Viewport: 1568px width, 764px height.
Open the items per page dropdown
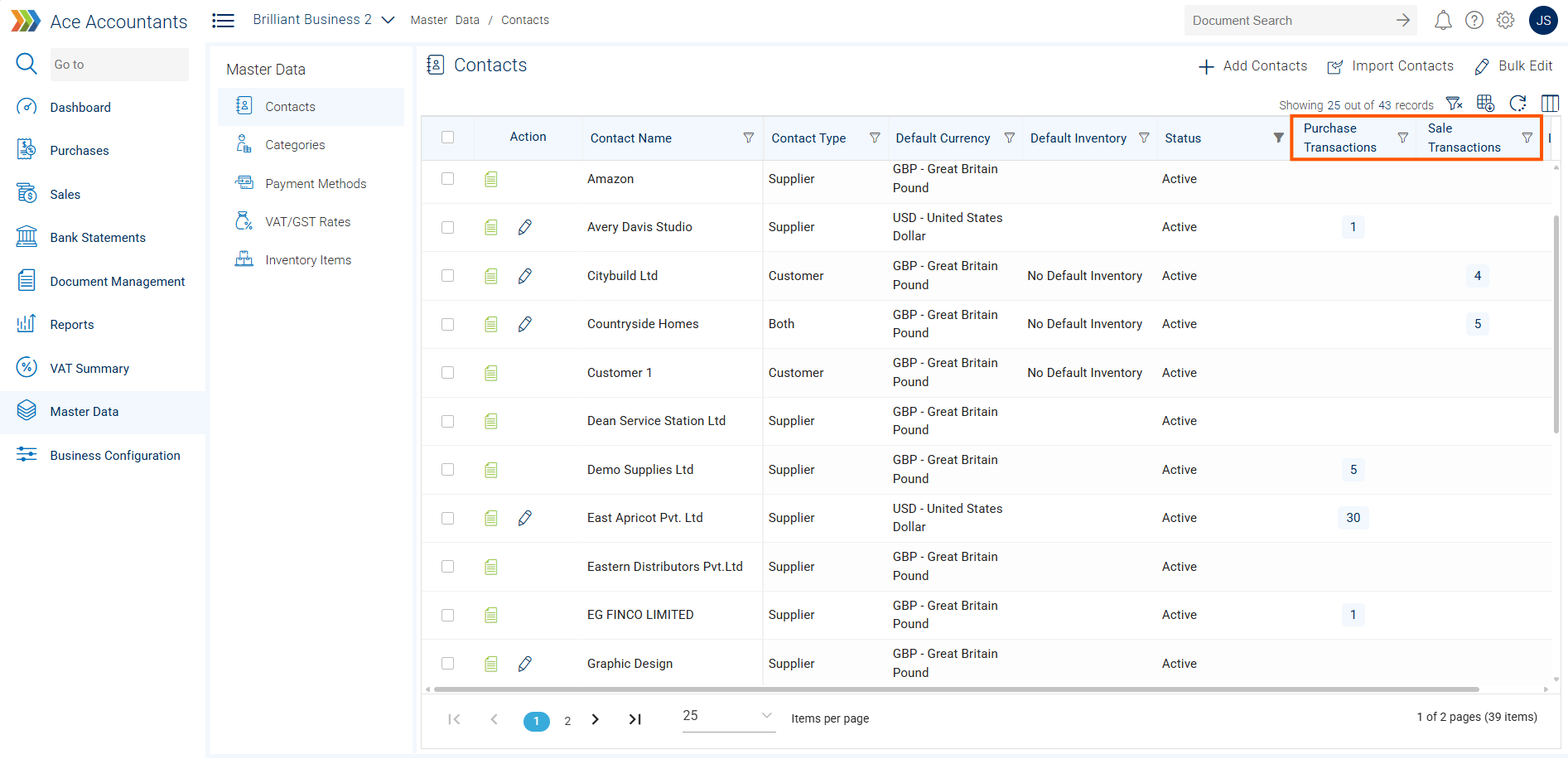[728, 716]
